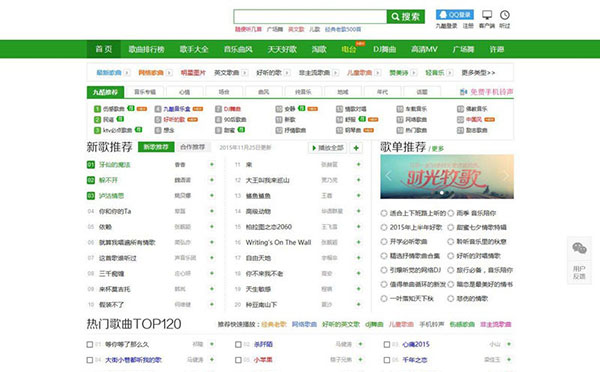Add 小苹果 with its plus icon

tap(360, 360)
